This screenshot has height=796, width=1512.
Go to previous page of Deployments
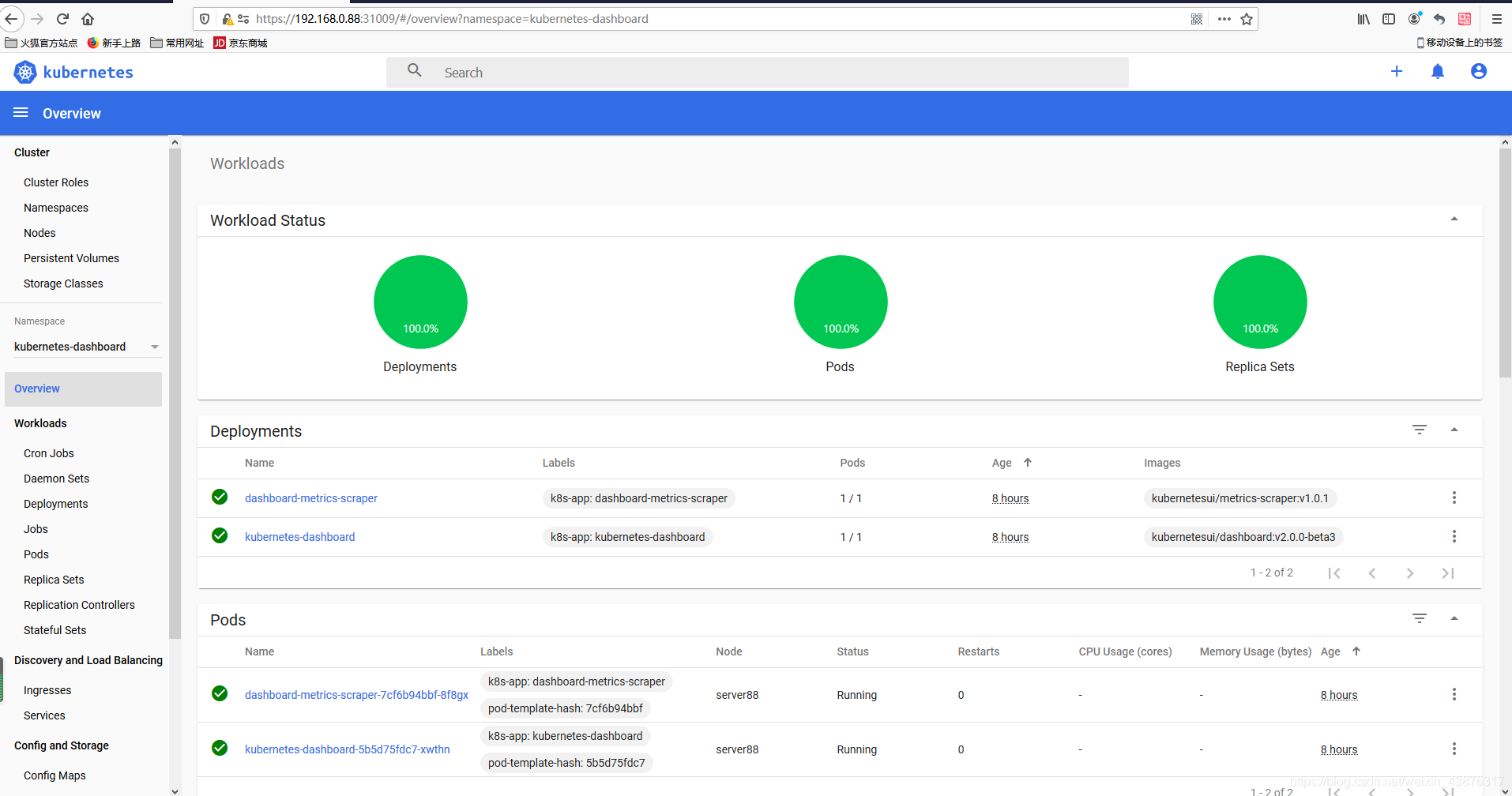(x=1372, y=573)
